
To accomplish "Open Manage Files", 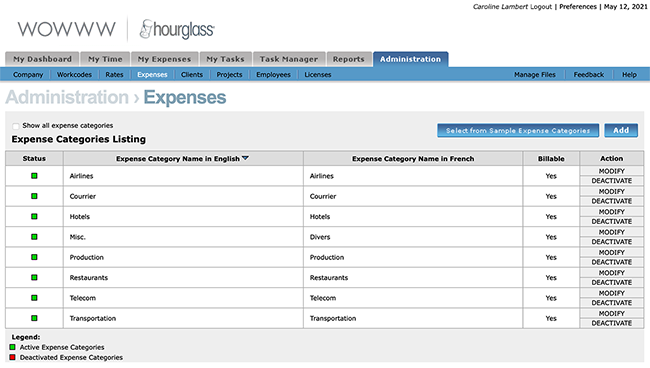I will point(535,75).
